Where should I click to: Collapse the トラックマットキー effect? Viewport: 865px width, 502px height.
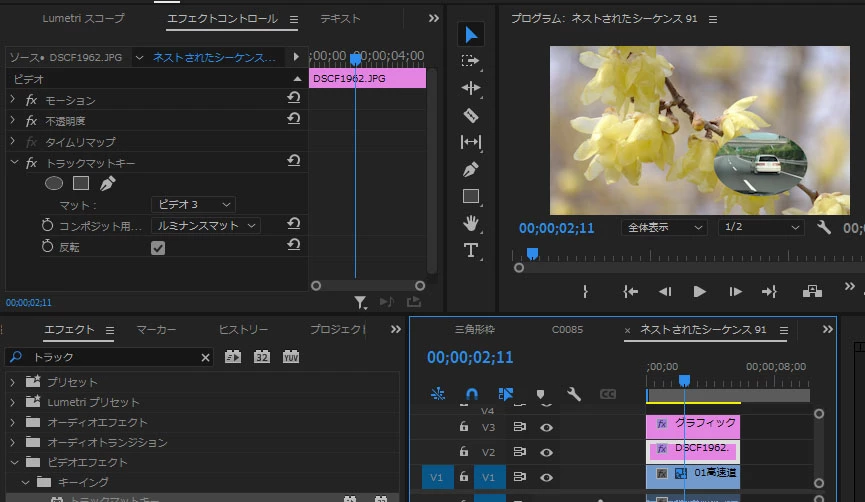(14, 162)
